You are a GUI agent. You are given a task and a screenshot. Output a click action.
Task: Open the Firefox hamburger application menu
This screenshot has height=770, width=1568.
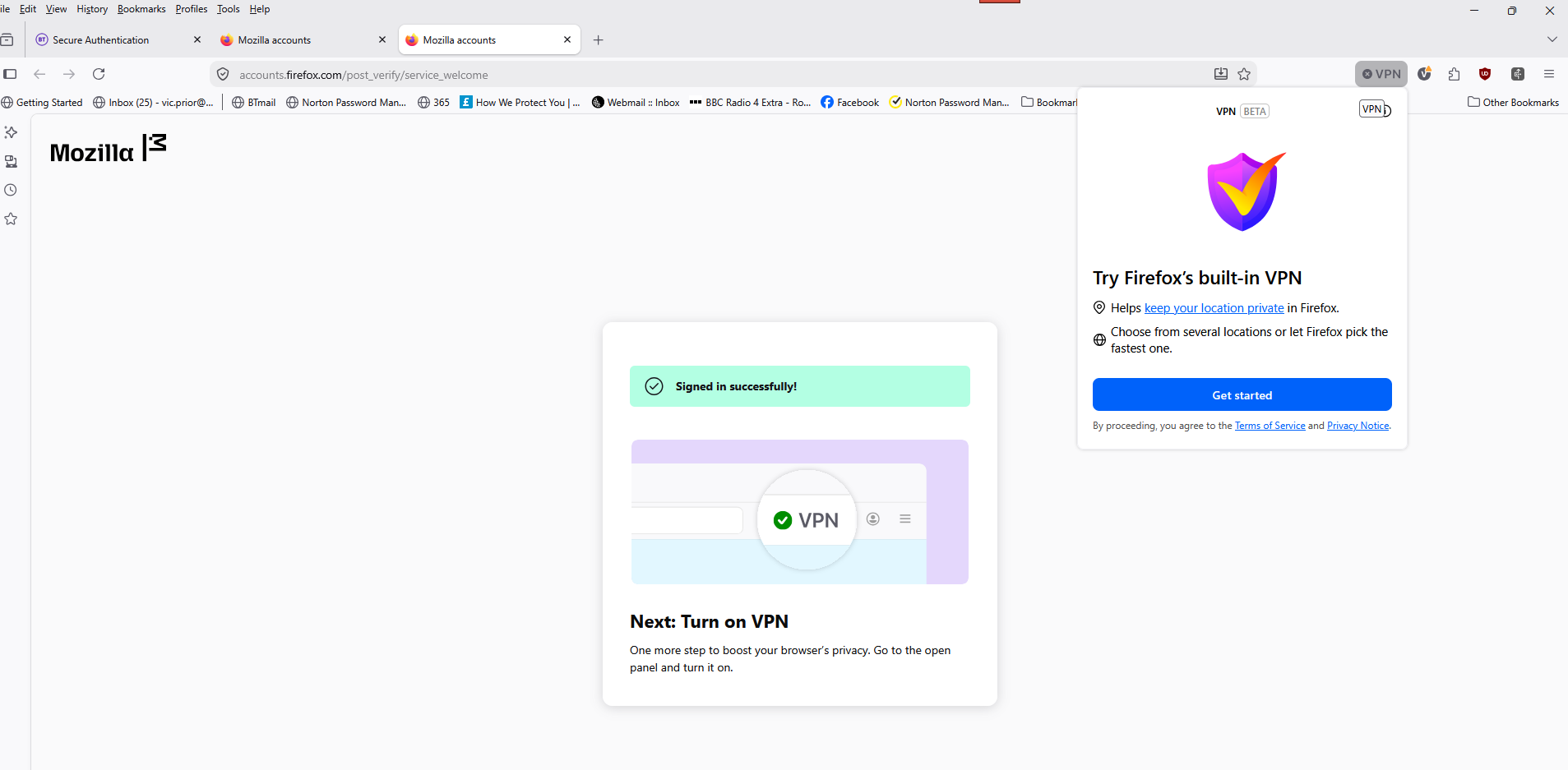point(1549,74)
